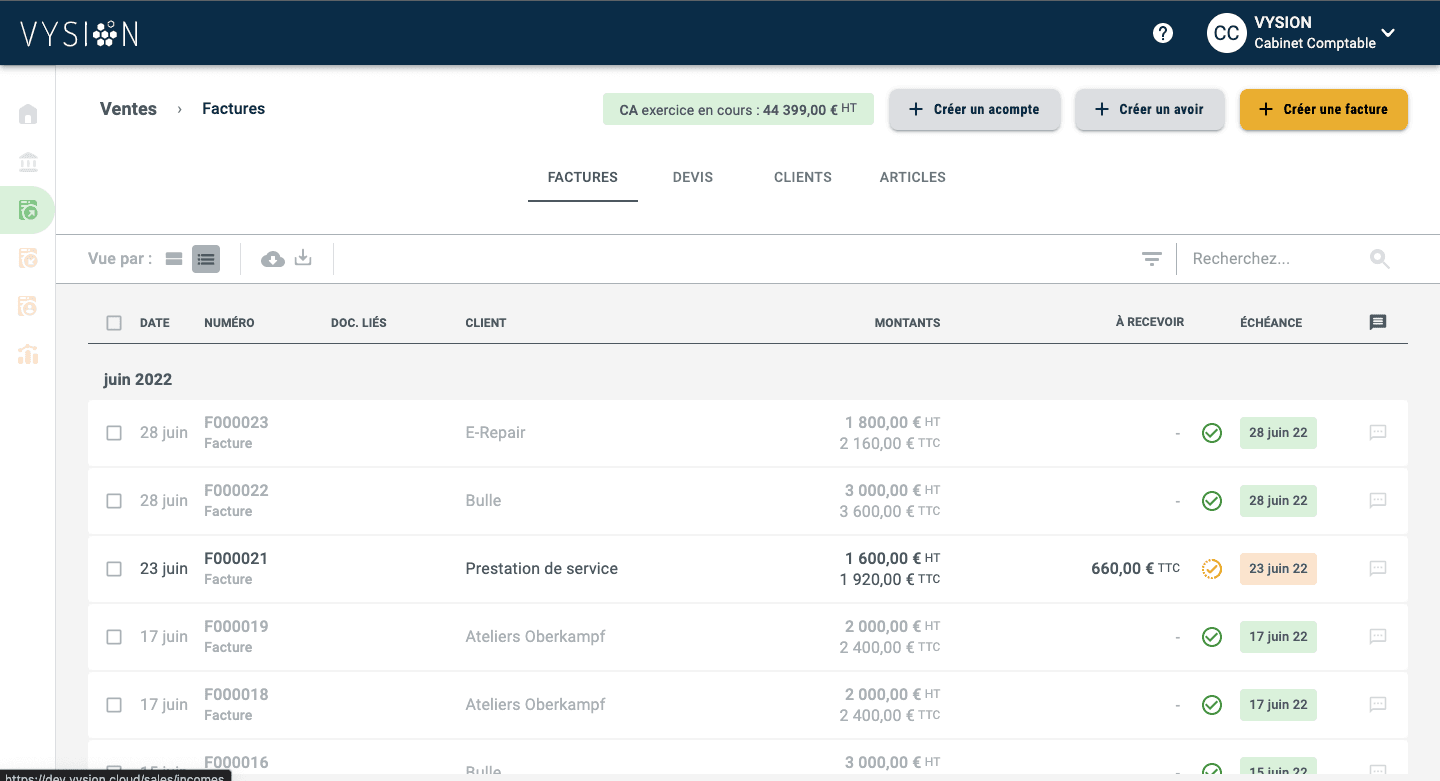Click the comments column header icon

click(1378, 322)
